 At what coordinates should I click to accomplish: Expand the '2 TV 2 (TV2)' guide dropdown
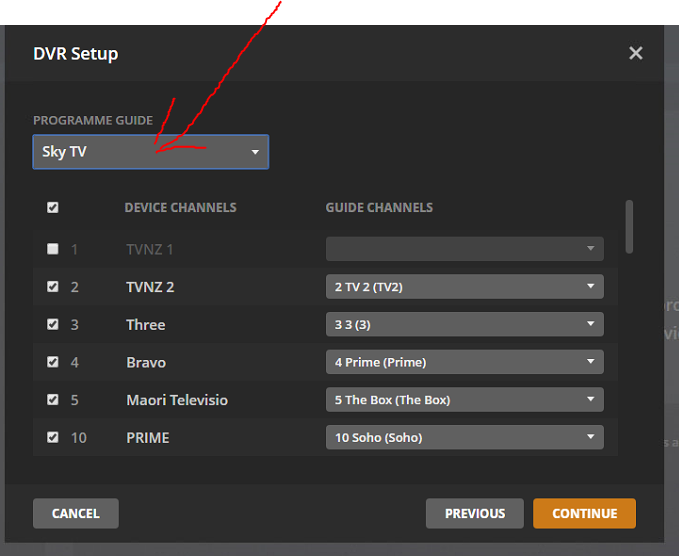[x=464, y=287]
